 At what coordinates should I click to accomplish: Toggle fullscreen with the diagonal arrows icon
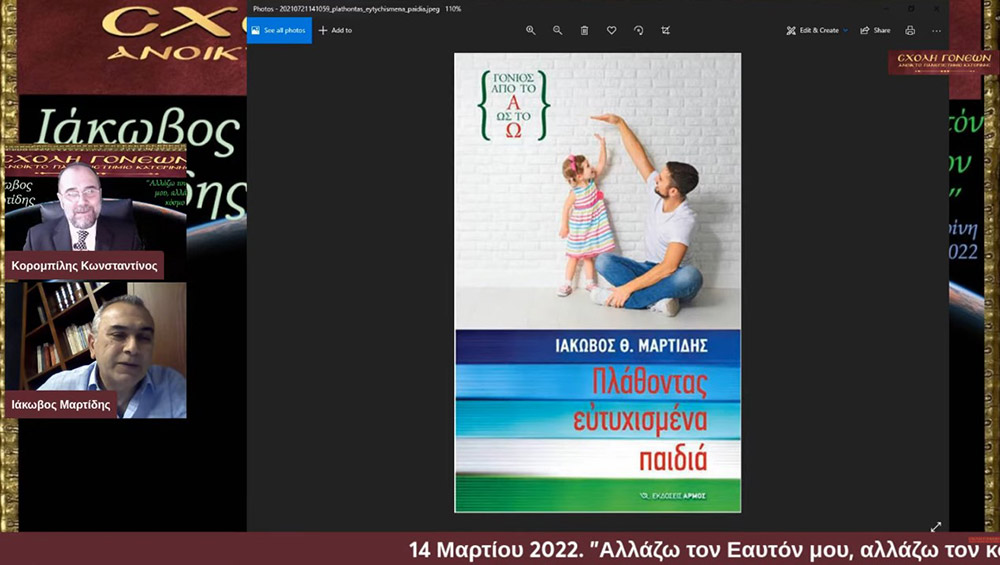(x=936, y=527)
